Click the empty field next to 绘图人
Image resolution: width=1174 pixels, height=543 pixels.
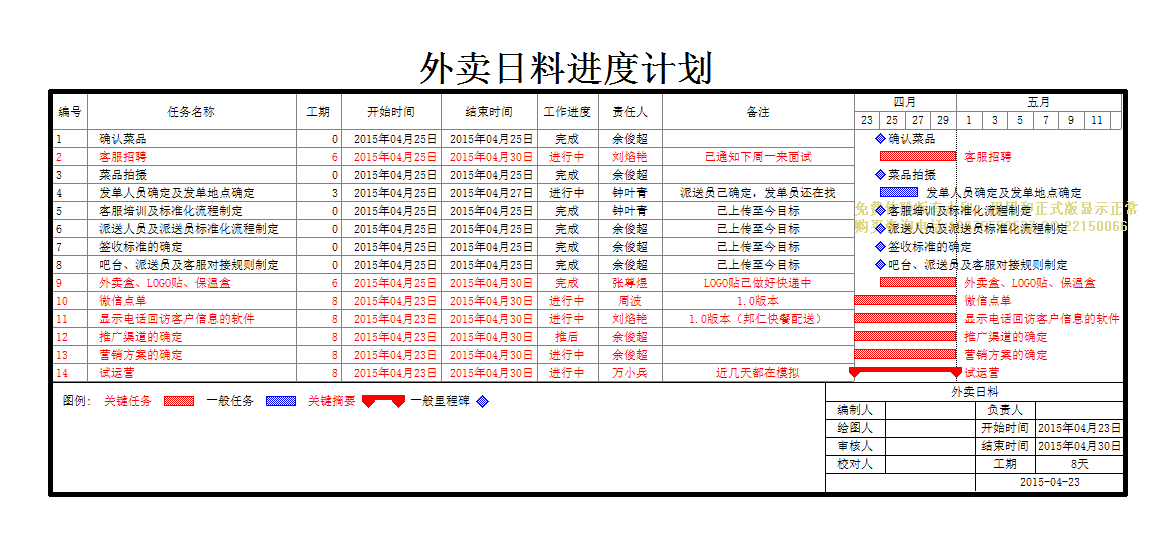[930, 428]
